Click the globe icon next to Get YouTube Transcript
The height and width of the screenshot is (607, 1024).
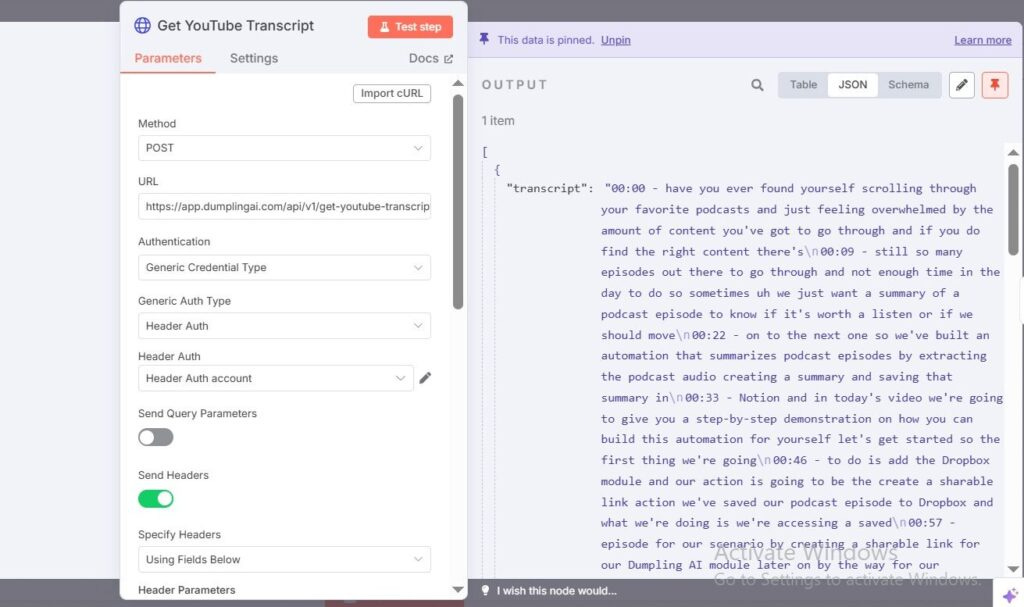pos(142,25)
